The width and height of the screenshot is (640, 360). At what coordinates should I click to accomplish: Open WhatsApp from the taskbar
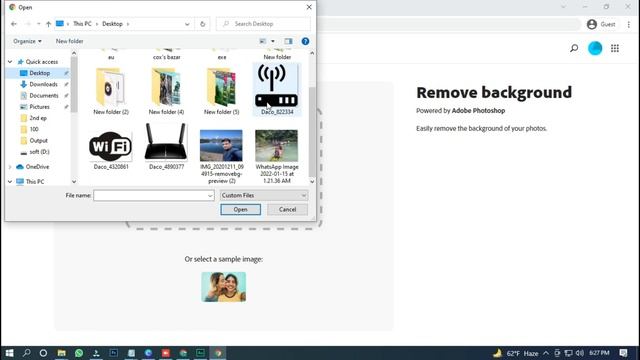(x=79, y=353)
